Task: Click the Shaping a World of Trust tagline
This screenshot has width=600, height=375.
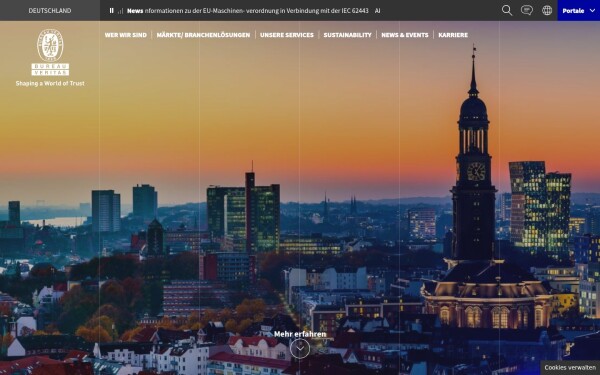Action: 50,83
